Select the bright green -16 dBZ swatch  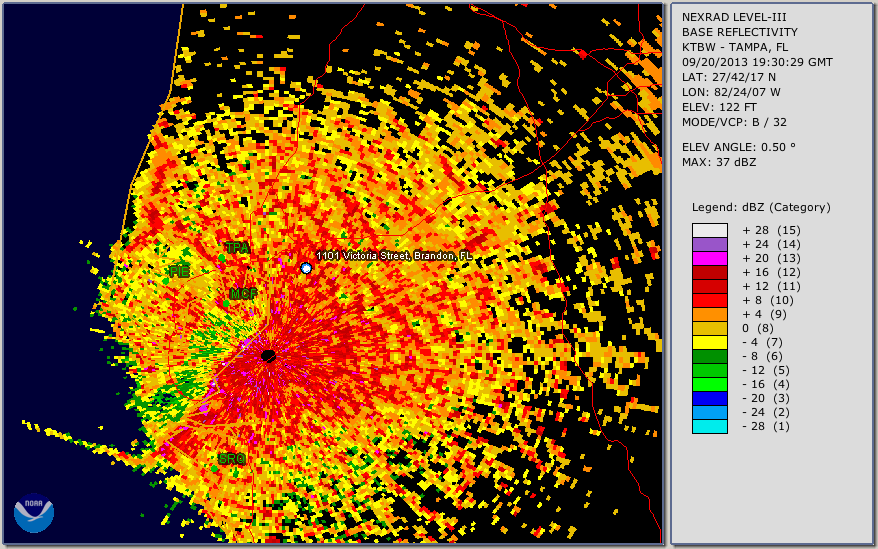coord(709,384)
